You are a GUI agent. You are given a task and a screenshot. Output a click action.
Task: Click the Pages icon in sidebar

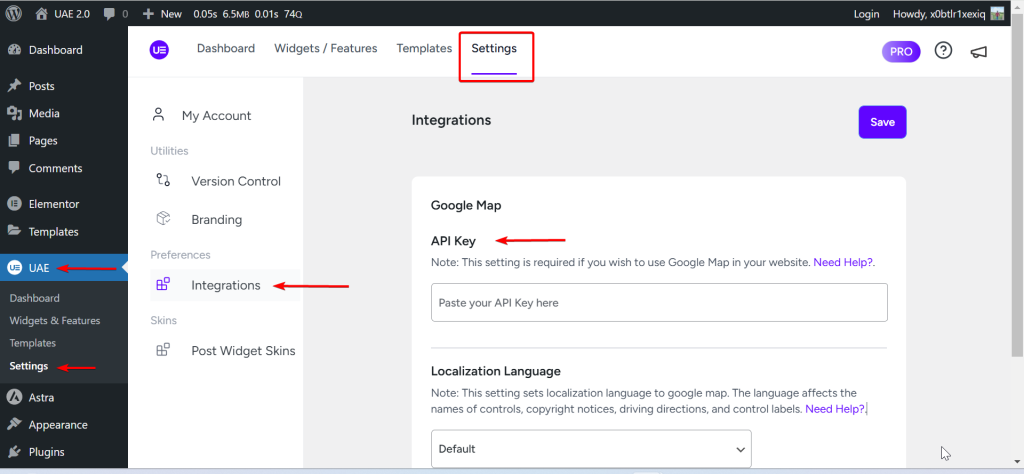[14, 140]
